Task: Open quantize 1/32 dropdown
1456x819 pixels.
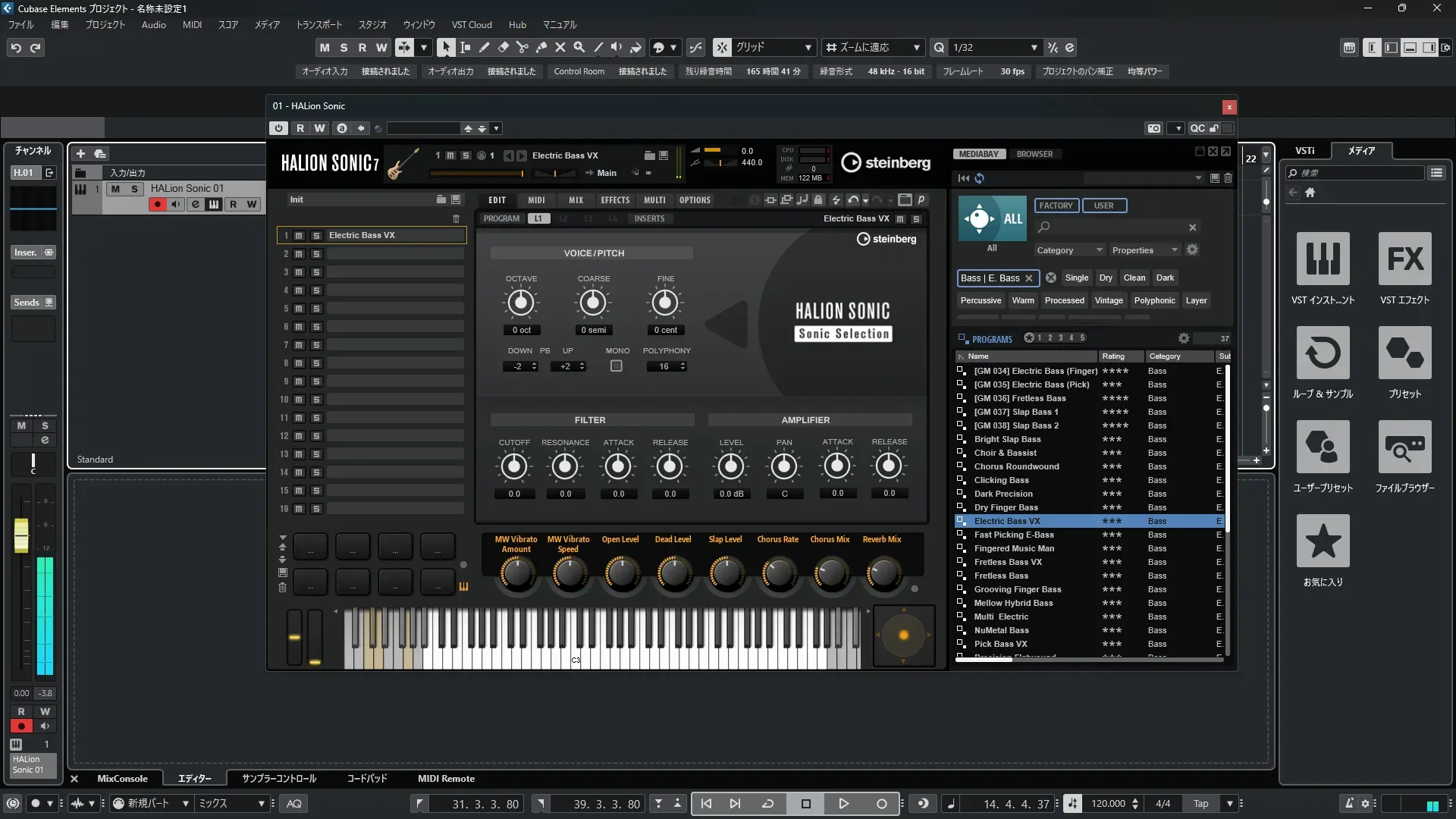Action: point(1034,47)
